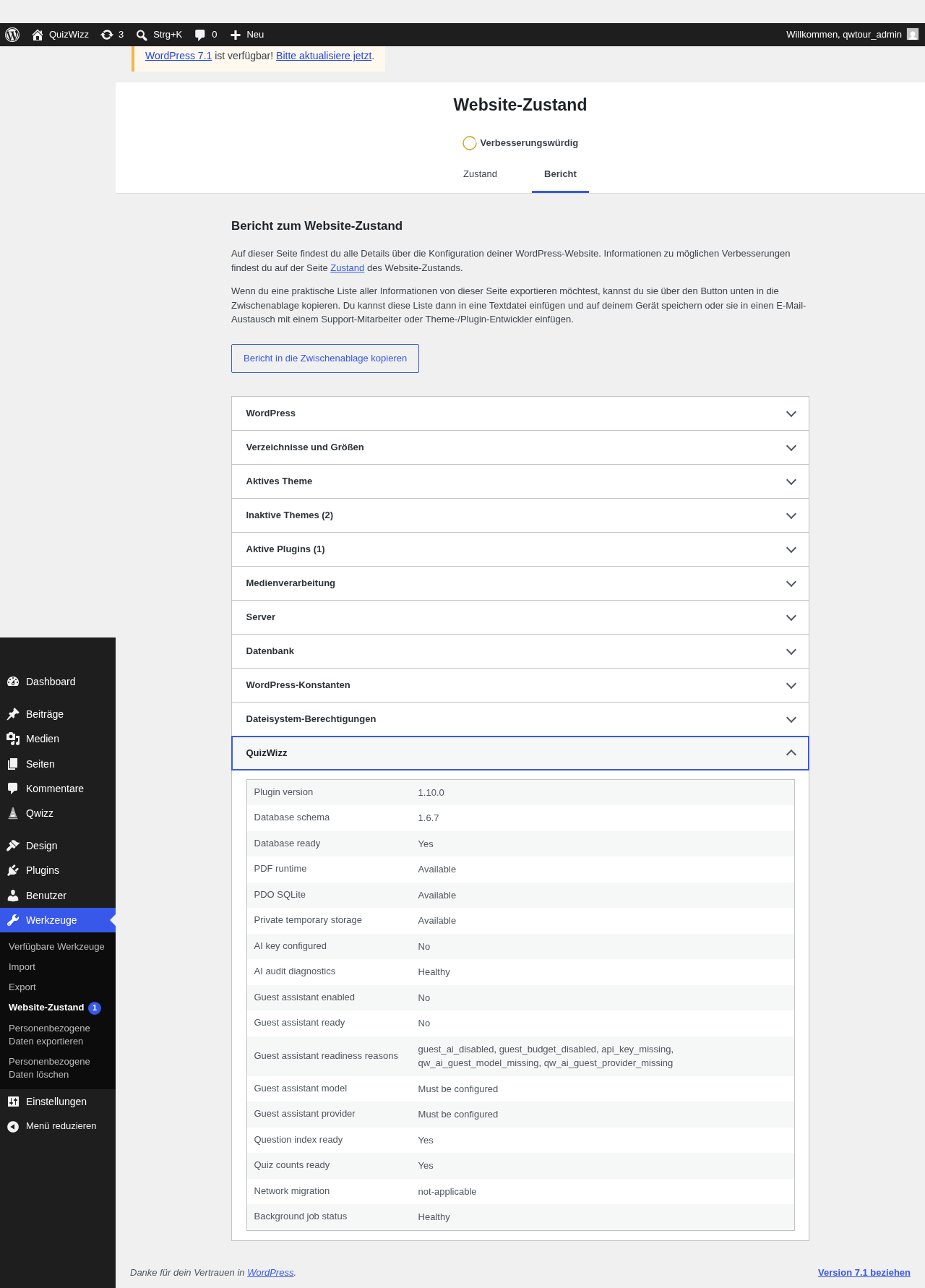Image resolution: width=925 pixels, height=1288 pixels.
Task: Expand Inaktive Themes (2) section
Action: tap(520, 515)
